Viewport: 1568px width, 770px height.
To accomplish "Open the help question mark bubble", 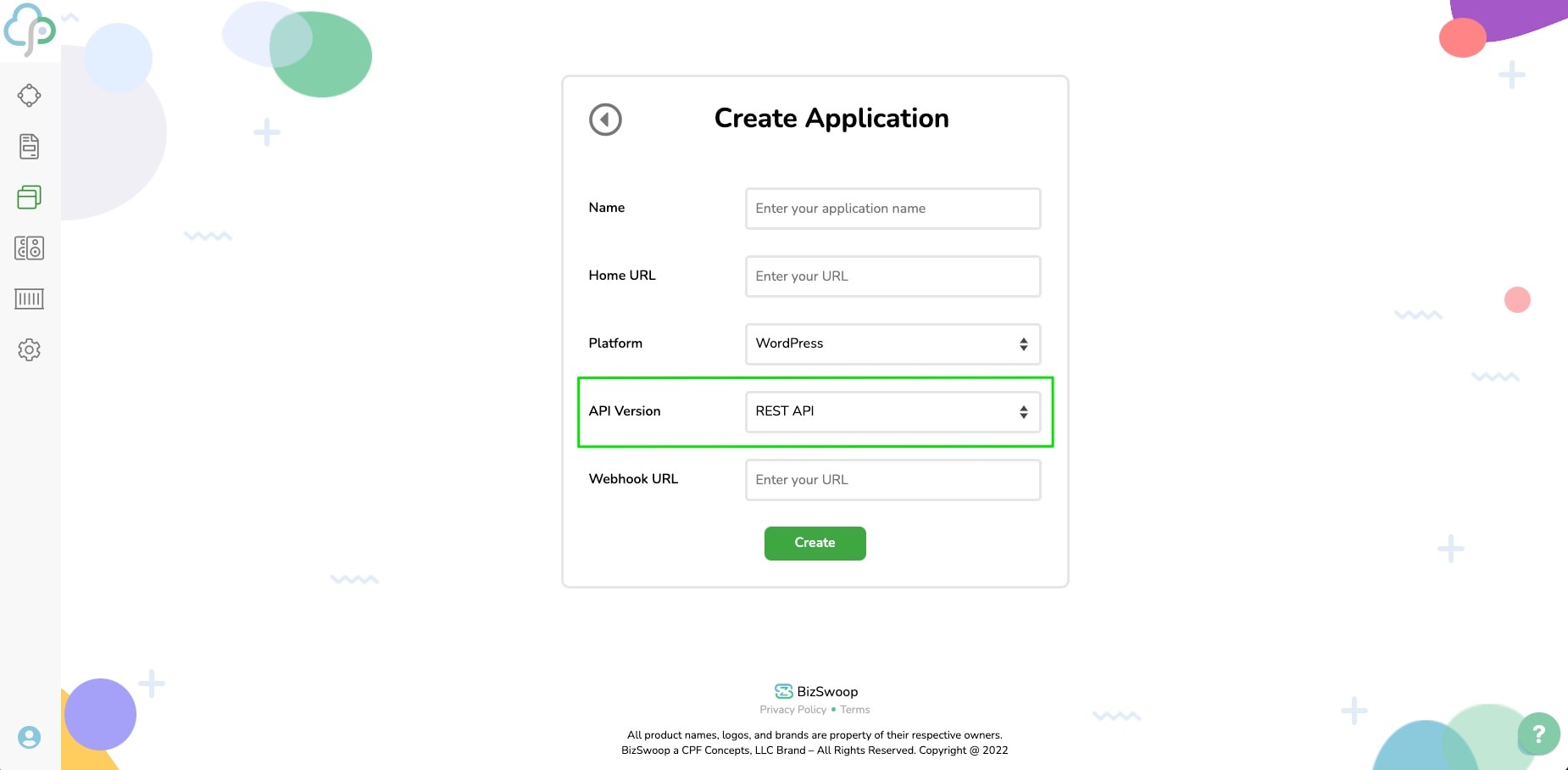I will coord(1539,734).
